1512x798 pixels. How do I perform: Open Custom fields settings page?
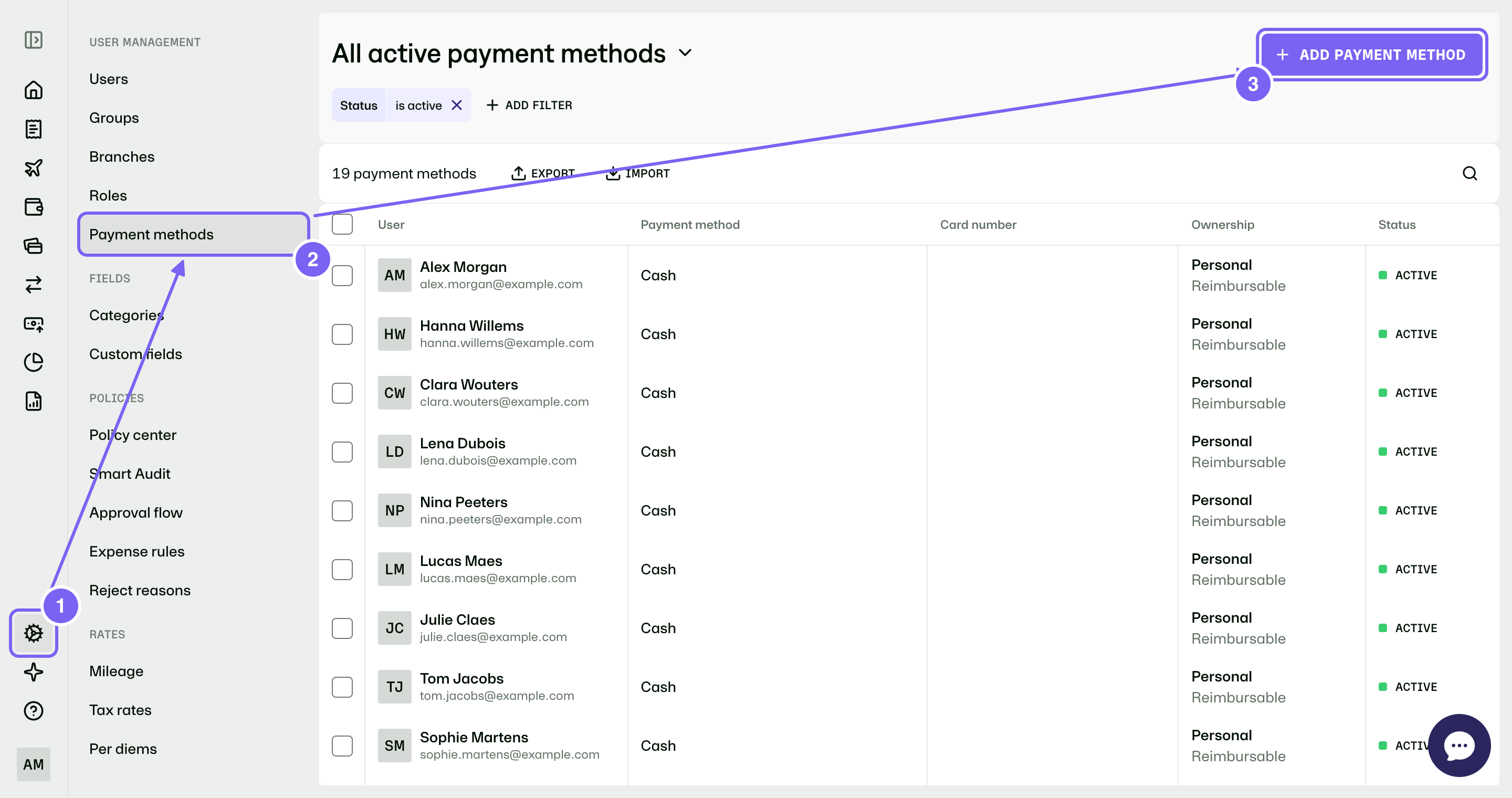135,354
